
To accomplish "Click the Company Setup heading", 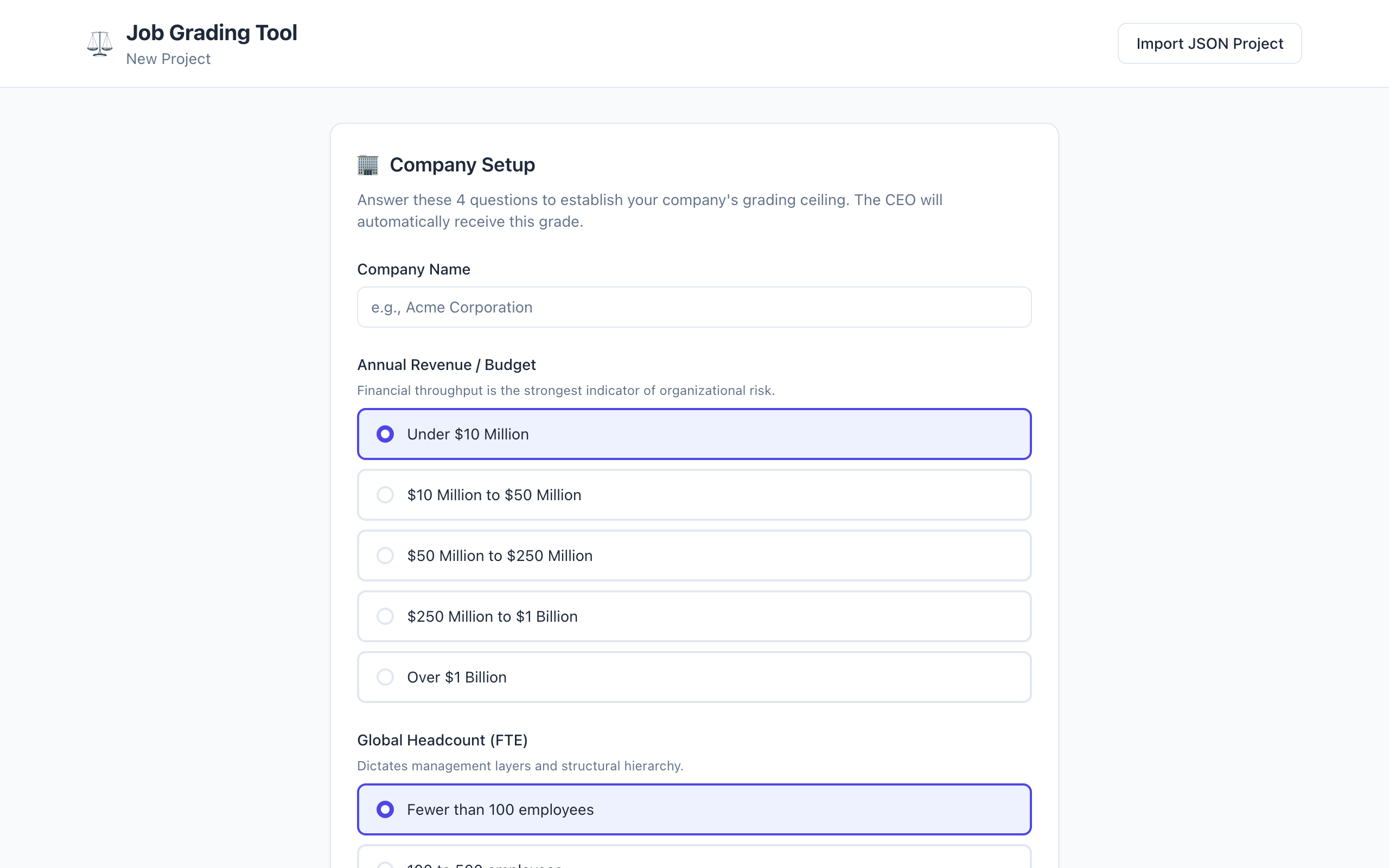I will tap(462, 165).
